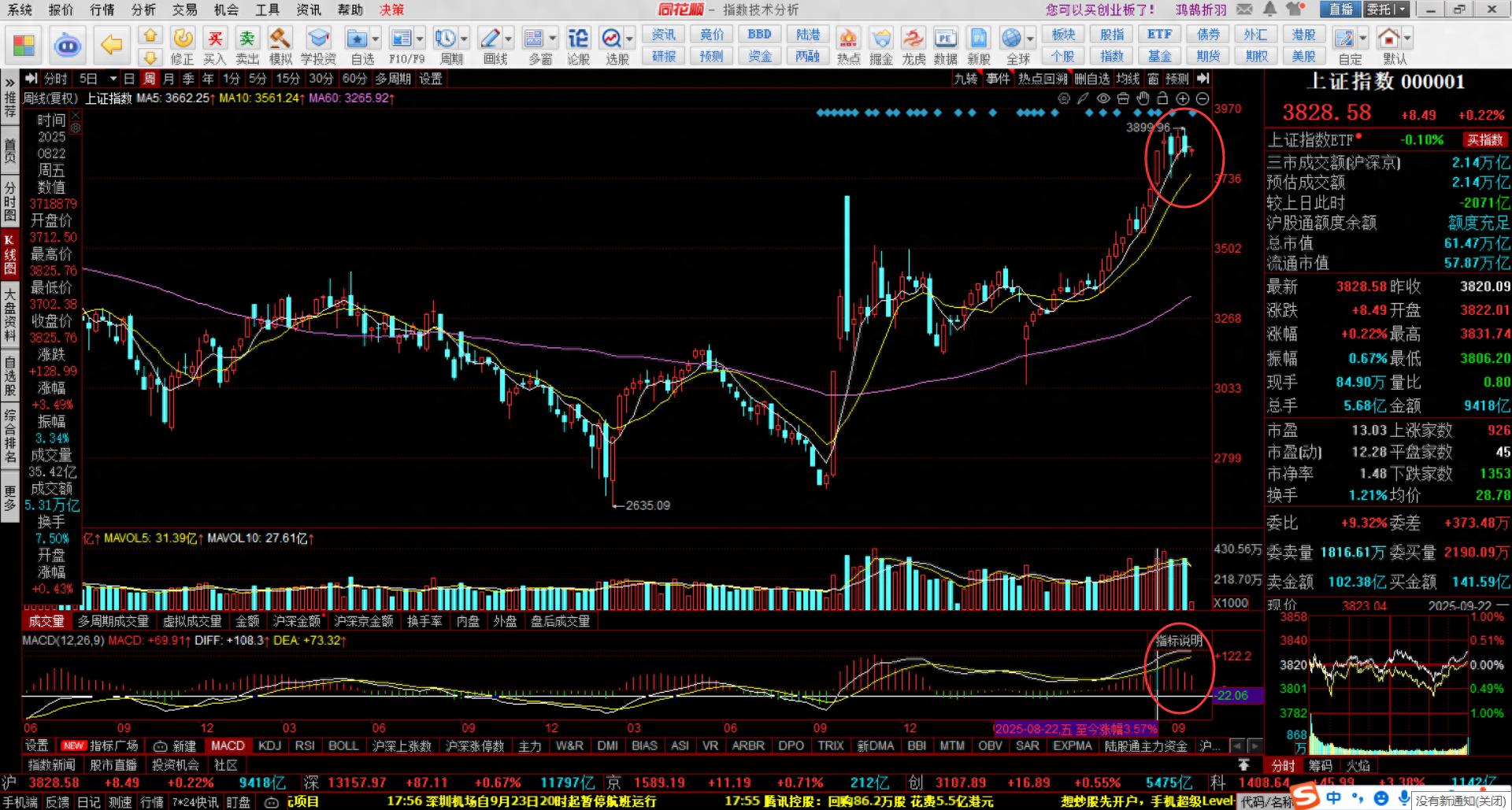
Task: Click the indicator tabs scroll-right arrow
Action: point(1254,745)
